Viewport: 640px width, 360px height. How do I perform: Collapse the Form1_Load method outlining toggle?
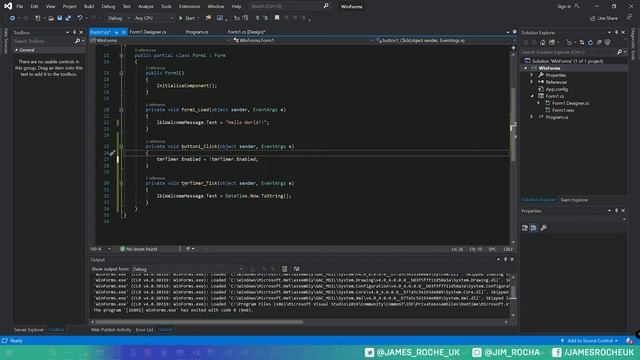[121, 109]
